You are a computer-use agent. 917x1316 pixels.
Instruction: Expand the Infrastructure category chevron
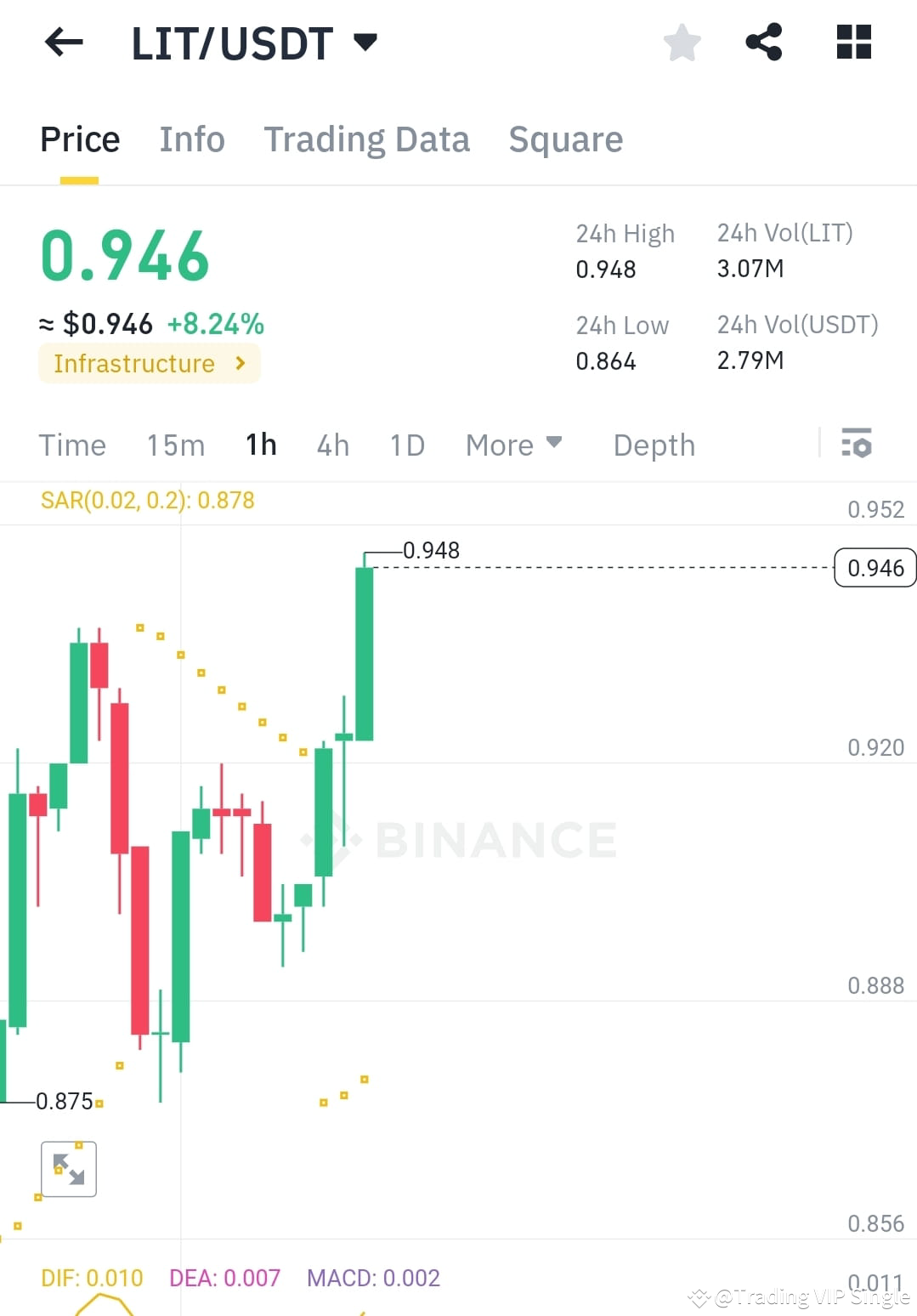tap(242, 363)
